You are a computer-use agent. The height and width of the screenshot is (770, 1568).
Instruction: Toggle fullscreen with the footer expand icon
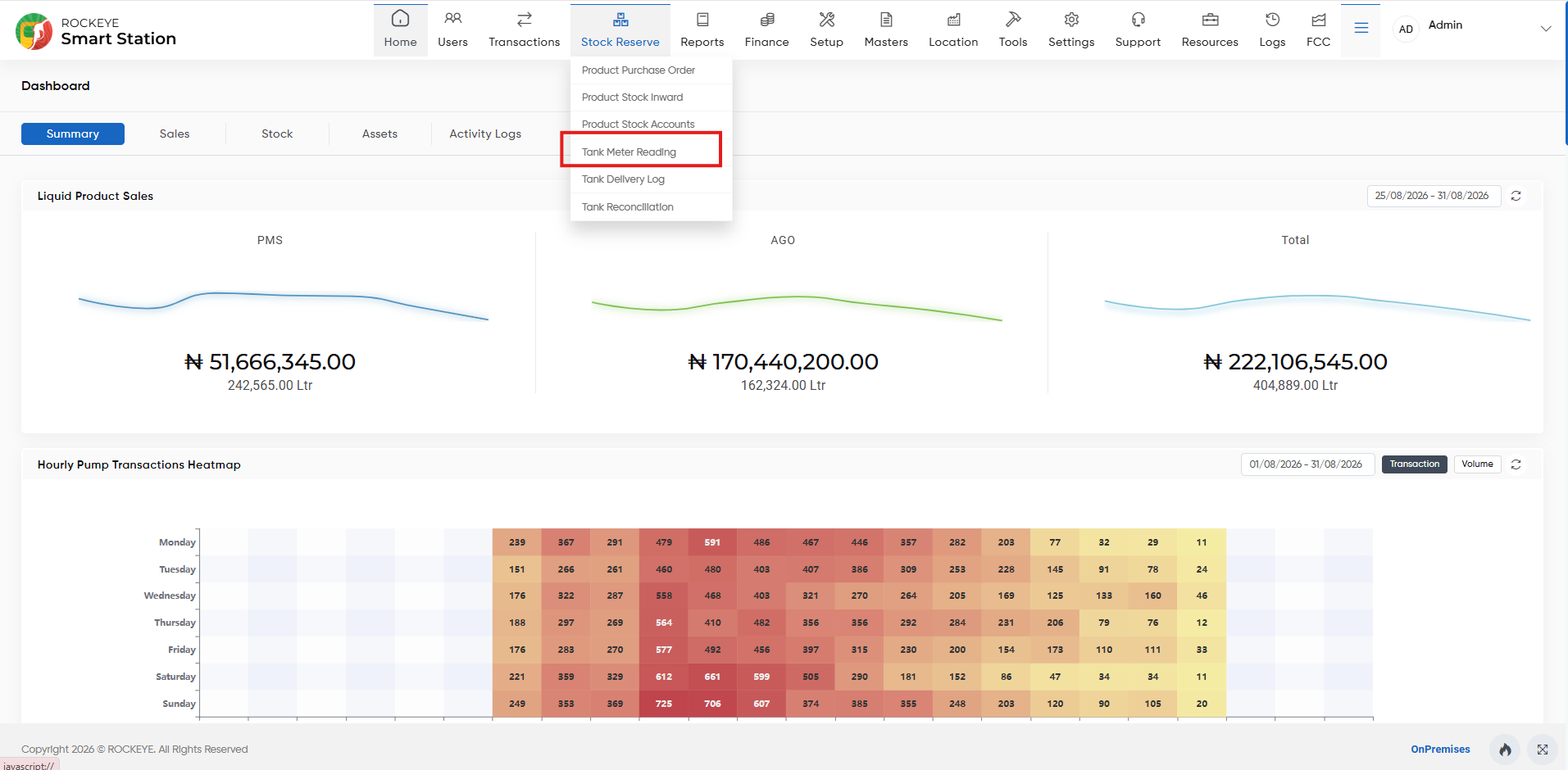click(x=1543, y=750)
